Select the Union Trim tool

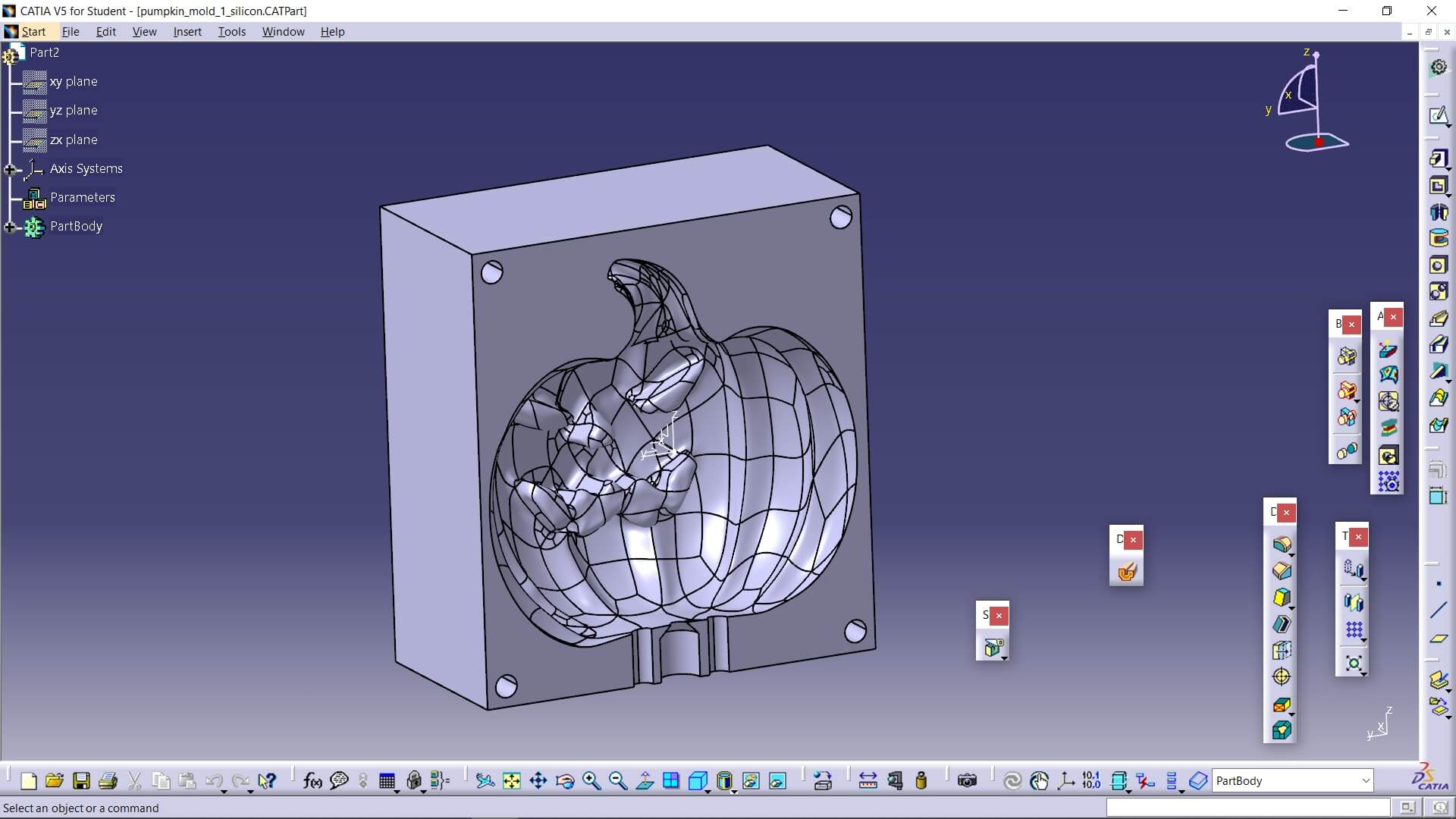click(1347, 418)
